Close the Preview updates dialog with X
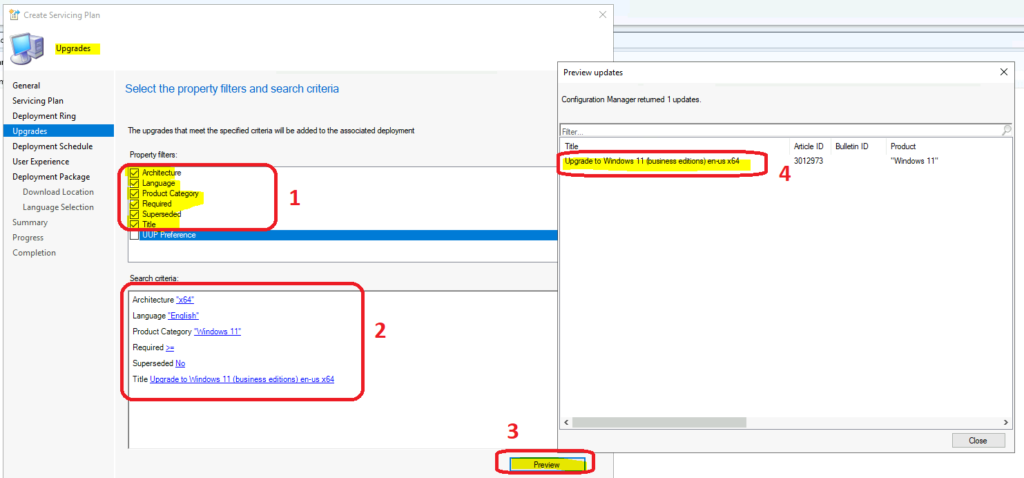1024x478 pixels. tap(1003, 72)
